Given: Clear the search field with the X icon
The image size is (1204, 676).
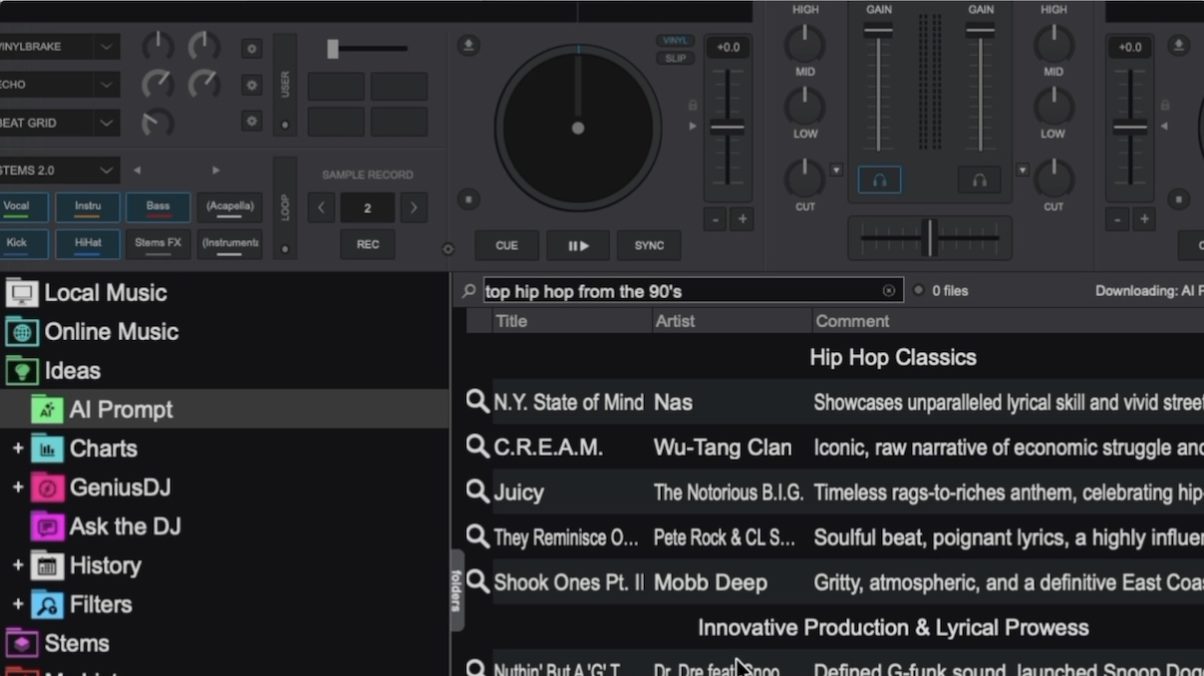Looking at the screenshot, I should coord(888,291).
